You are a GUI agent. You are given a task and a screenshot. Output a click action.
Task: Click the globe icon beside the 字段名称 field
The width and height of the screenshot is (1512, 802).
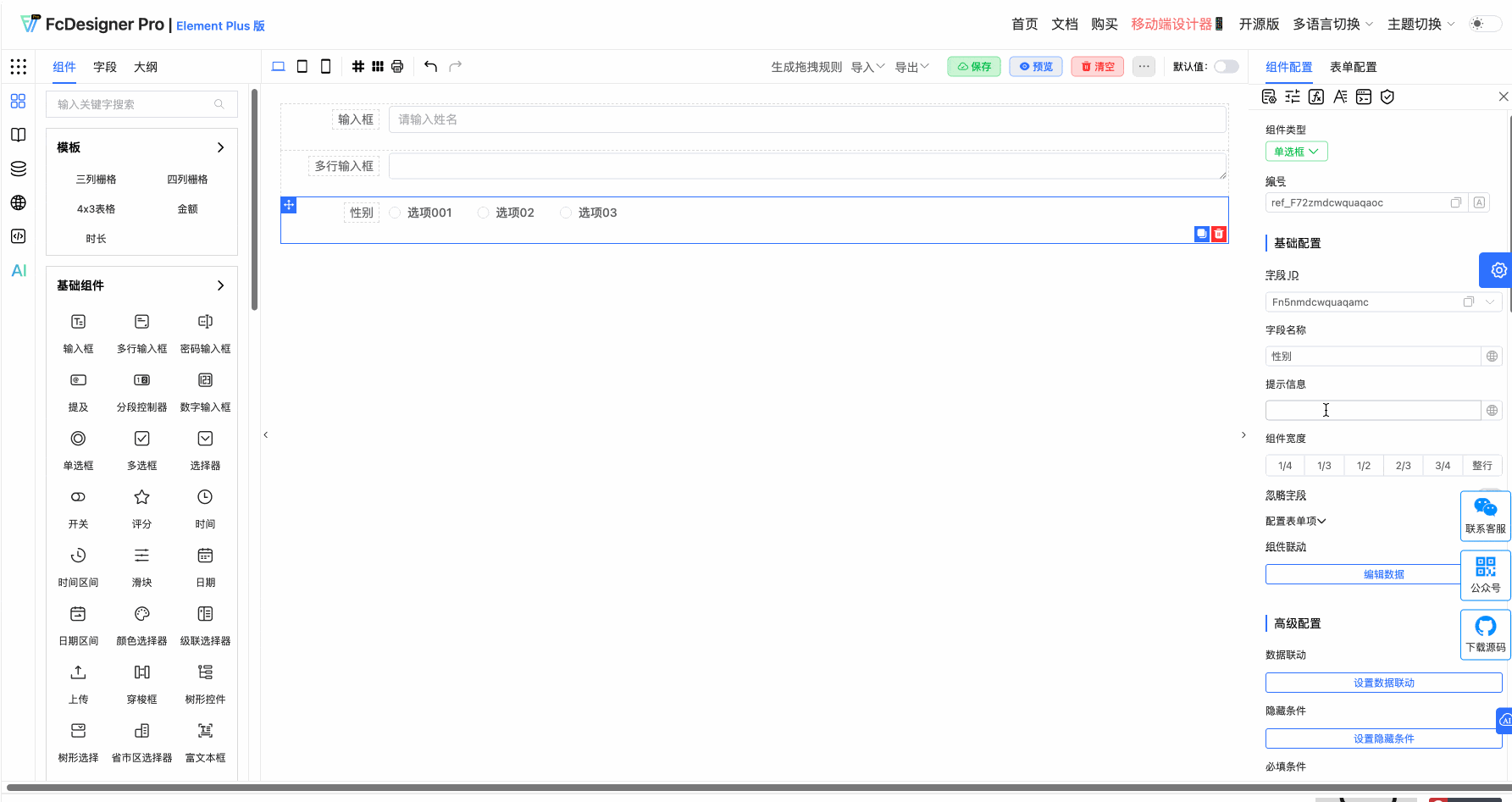[1493, 356]
